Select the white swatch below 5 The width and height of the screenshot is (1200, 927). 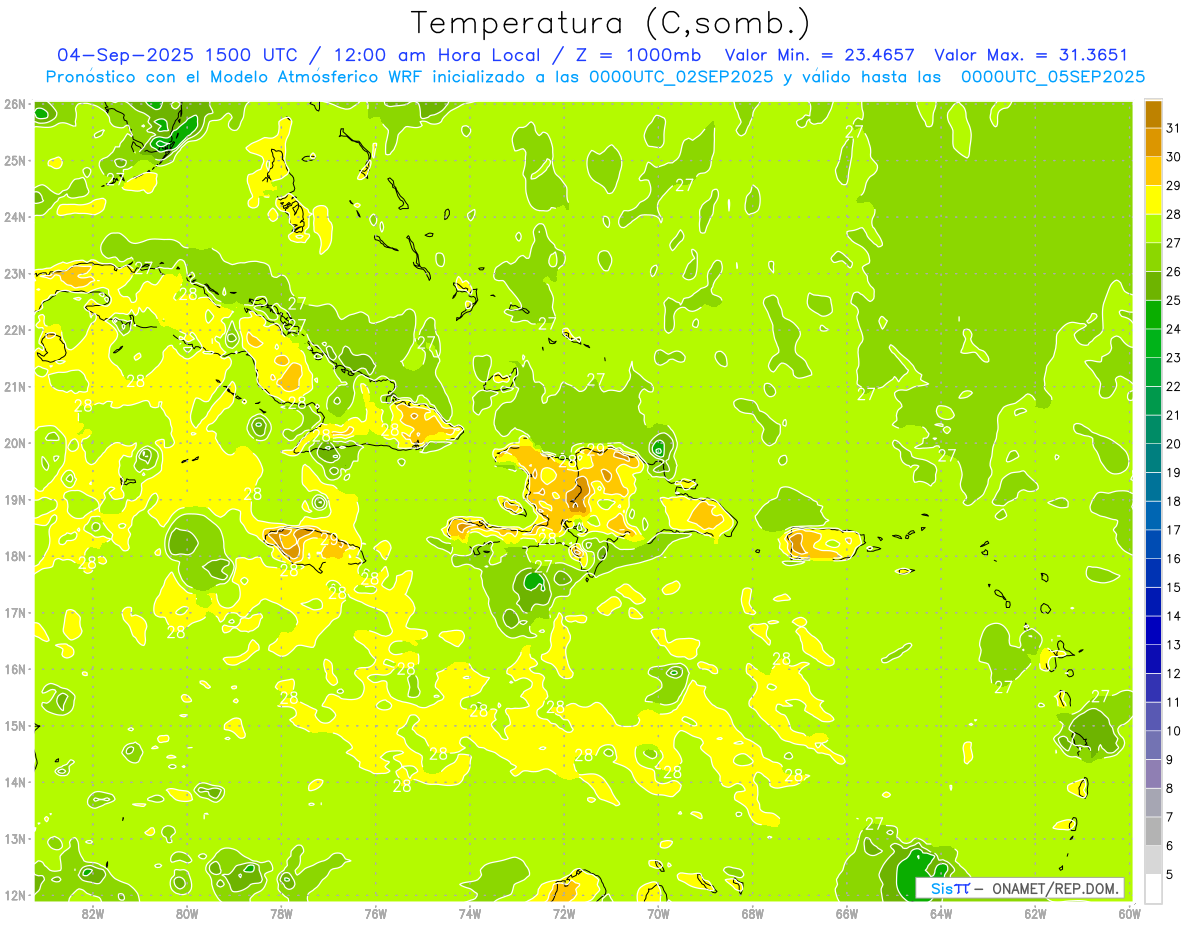pyautogui.click(x=1154, y=888)
